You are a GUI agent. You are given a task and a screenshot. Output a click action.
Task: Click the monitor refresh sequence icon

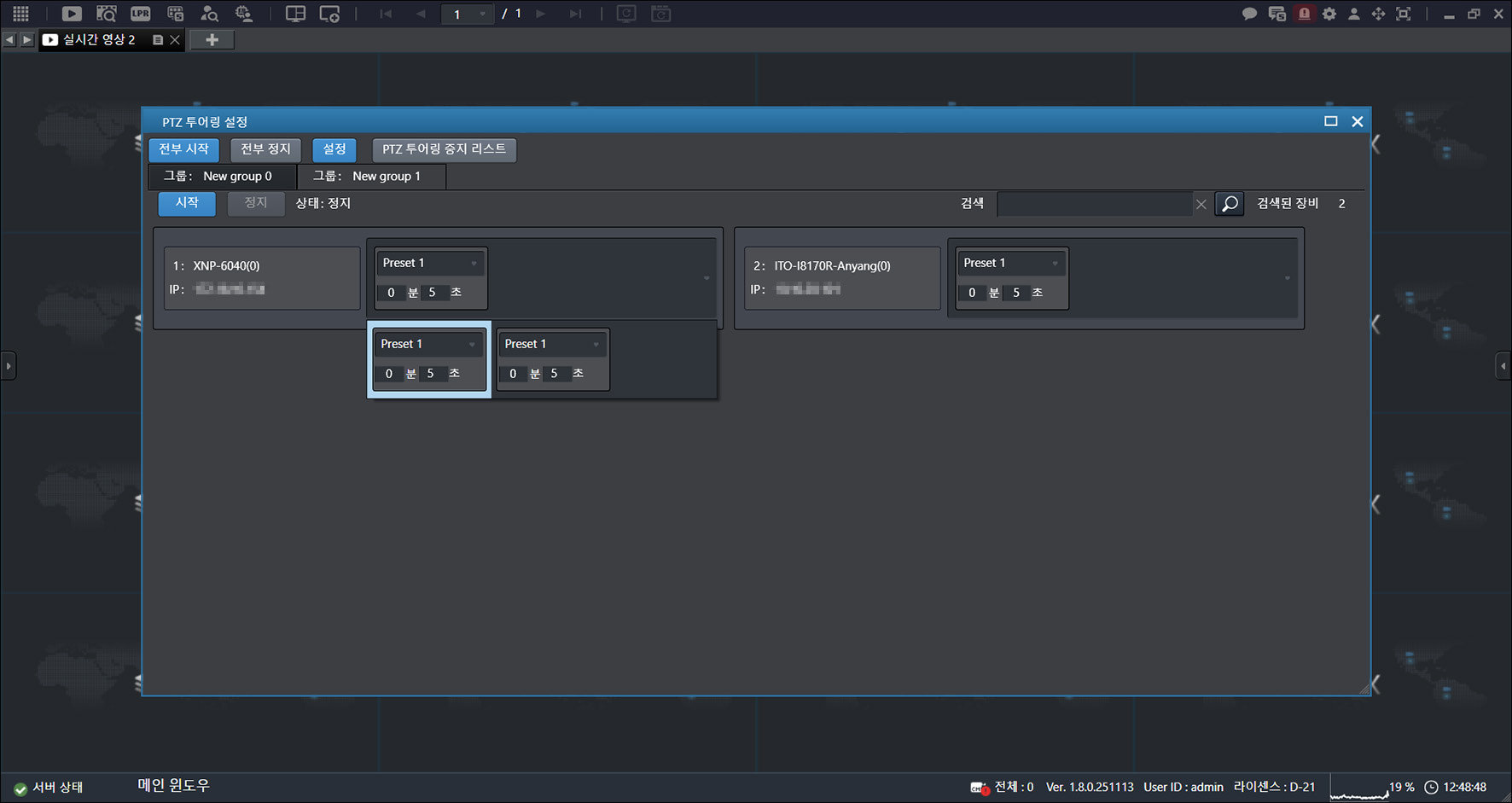pyautogui.click(x=626, y=14)
